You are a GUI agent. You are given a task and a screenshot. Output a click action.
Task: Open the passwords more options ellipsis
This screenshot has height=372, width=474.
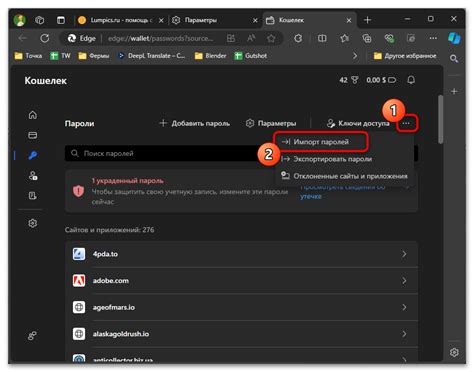click(x=406, y=123)
